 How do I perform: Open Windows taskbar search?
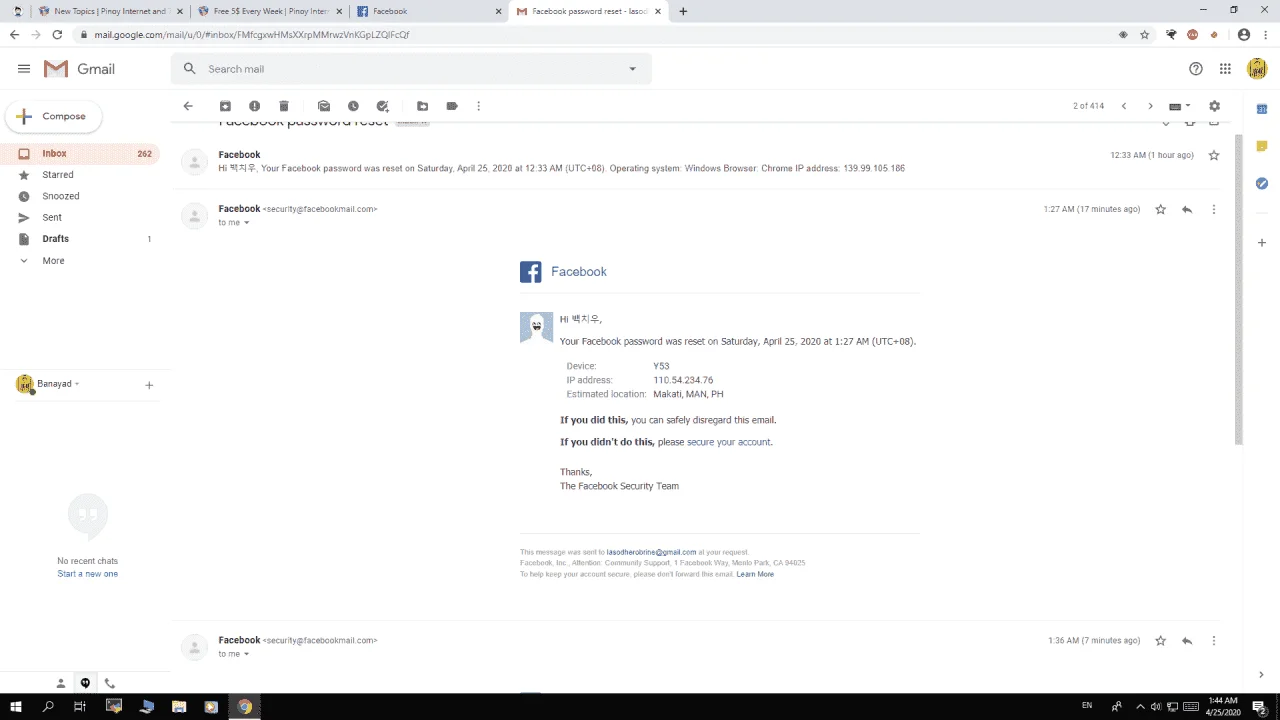pos(48,706)
